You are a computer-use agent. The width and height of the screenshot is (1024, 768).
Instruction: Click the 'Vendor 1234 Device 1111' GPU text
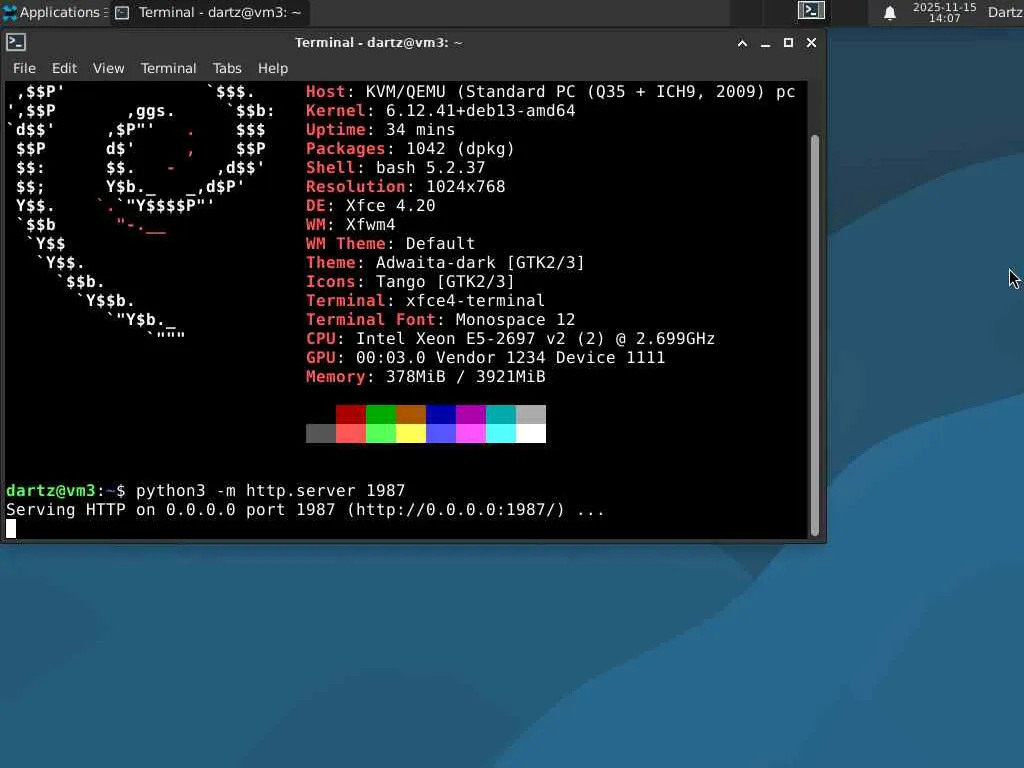(551, 357)
